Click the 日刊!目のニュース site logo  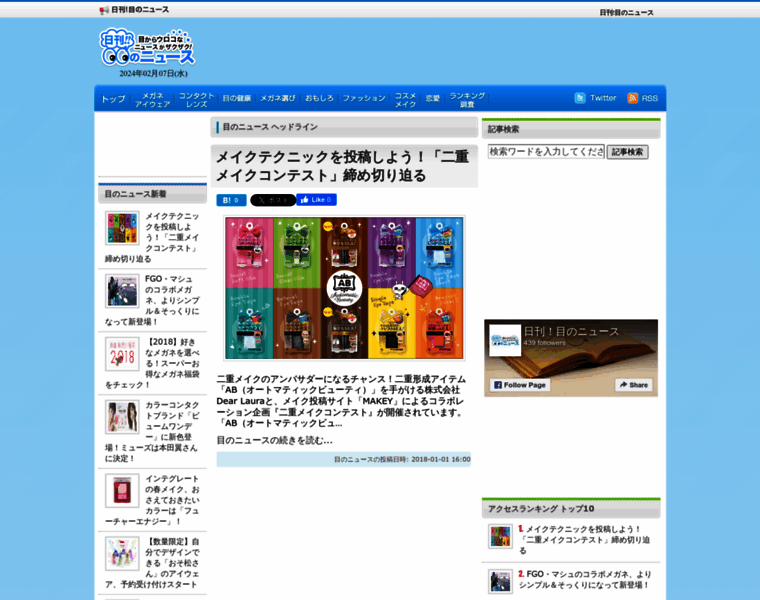pyautogui.click(x=146, y=47)
